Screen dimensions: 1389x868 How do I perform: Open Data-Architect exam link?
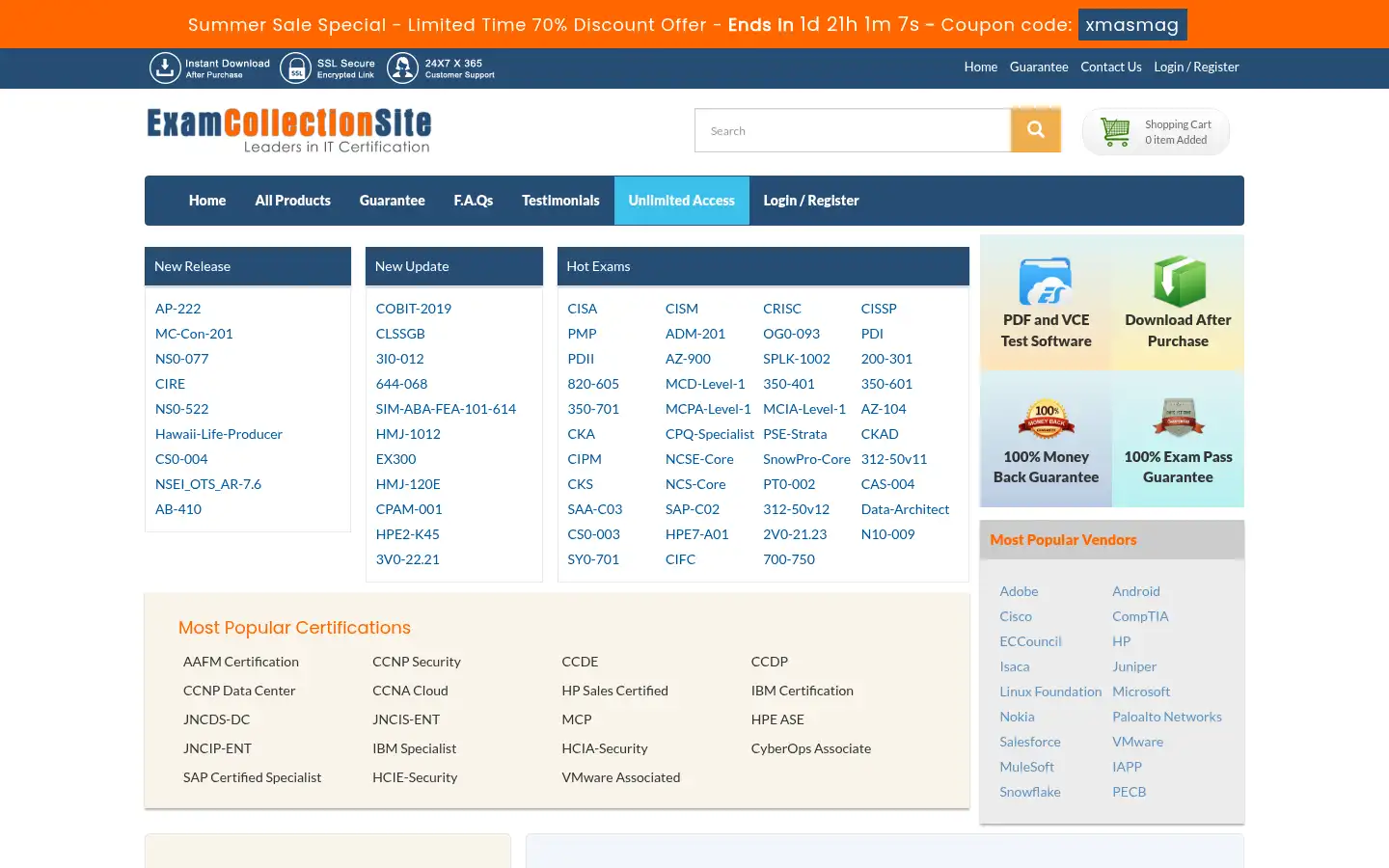click(x=905, y=509)
